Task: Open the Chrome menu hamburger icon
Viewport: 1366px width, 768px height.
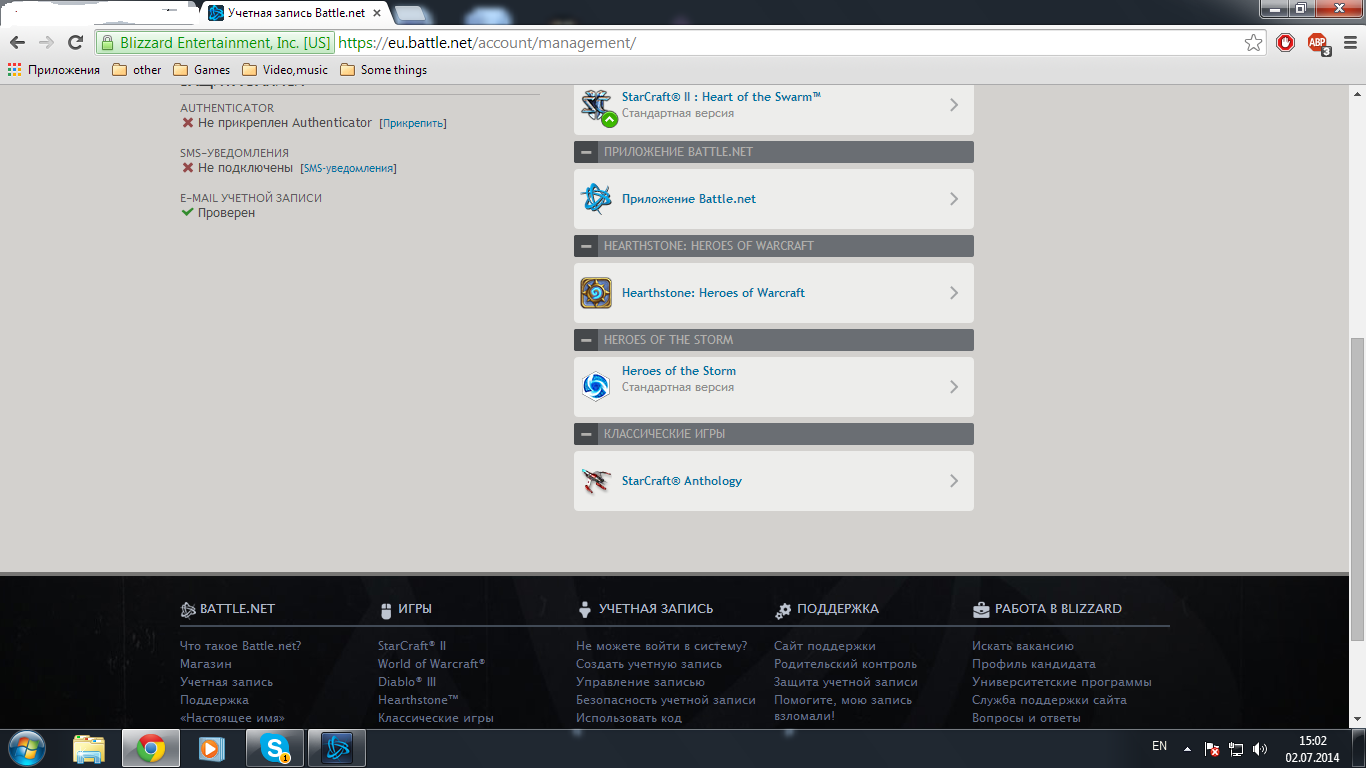Action: click(1350, 43)
